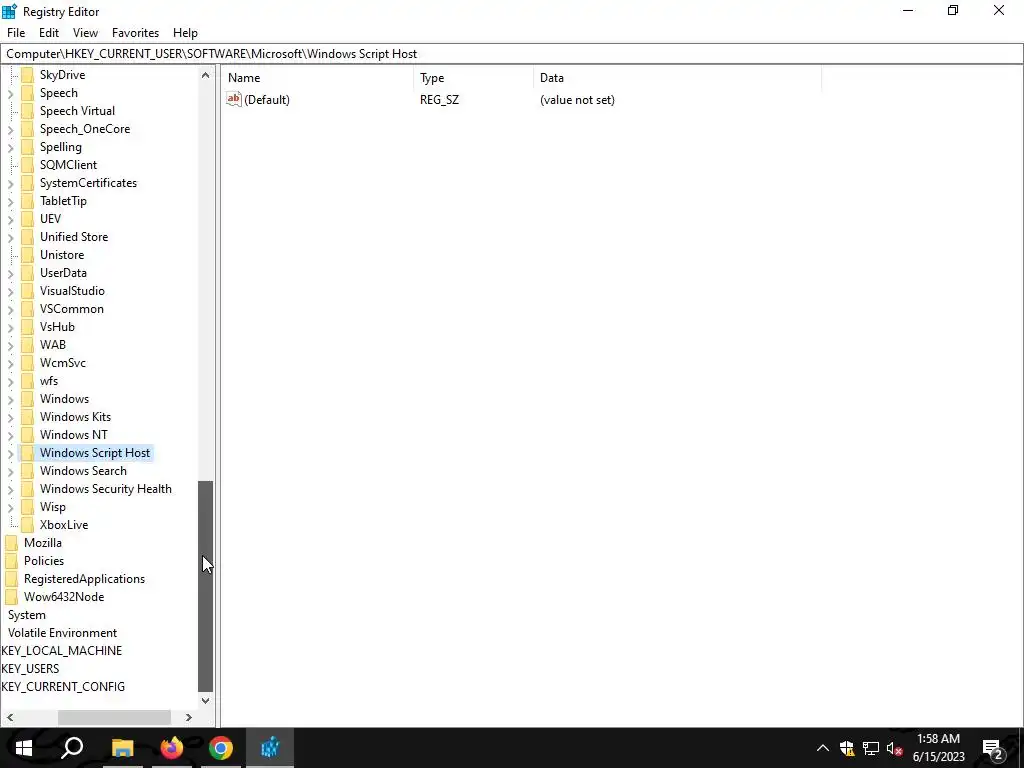
Task: Expand the Spelling key
Action: pos(10,148)
